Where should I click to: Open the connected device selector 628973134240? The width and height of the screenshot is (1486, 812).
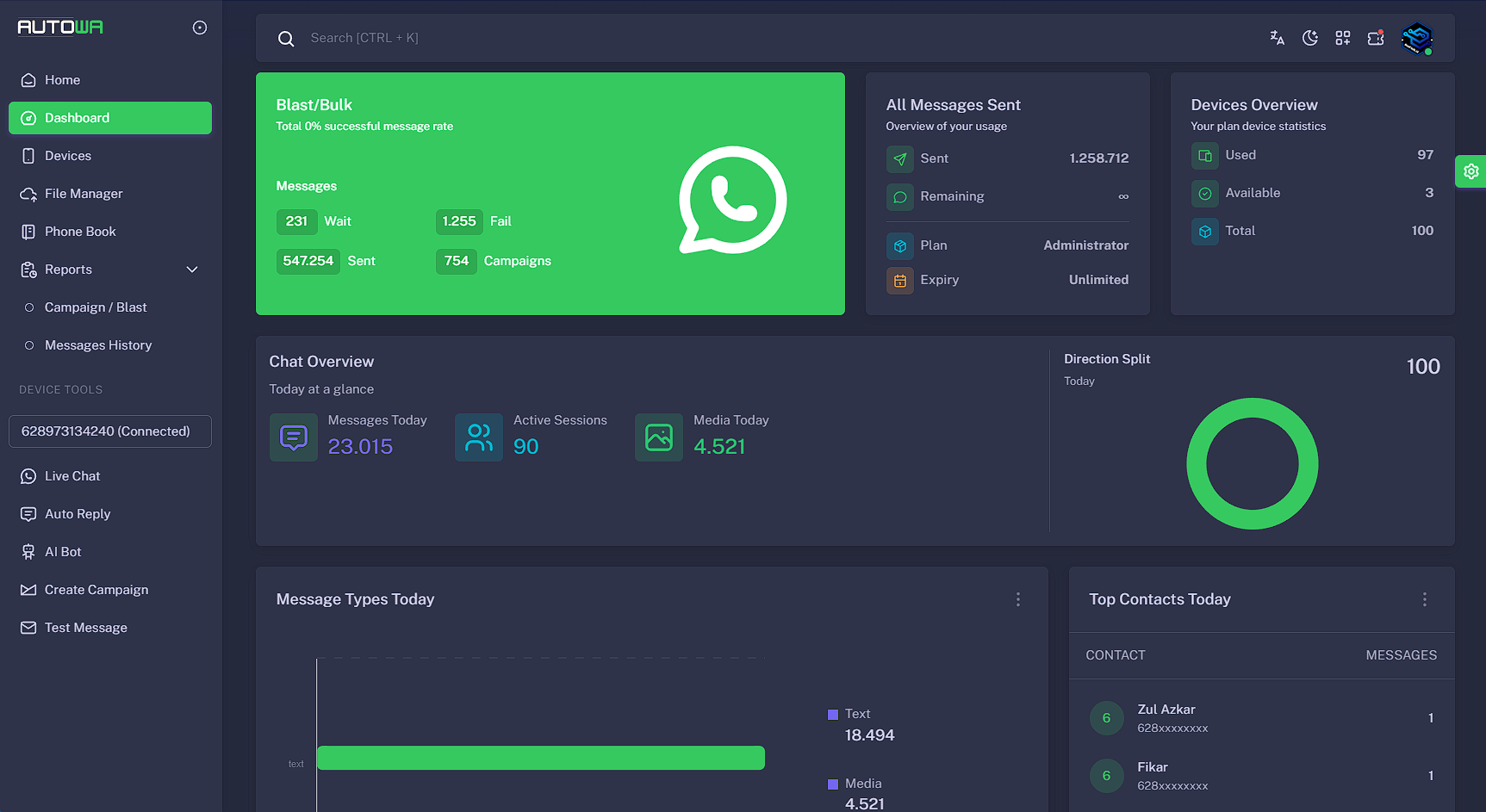tap(110, 431)
